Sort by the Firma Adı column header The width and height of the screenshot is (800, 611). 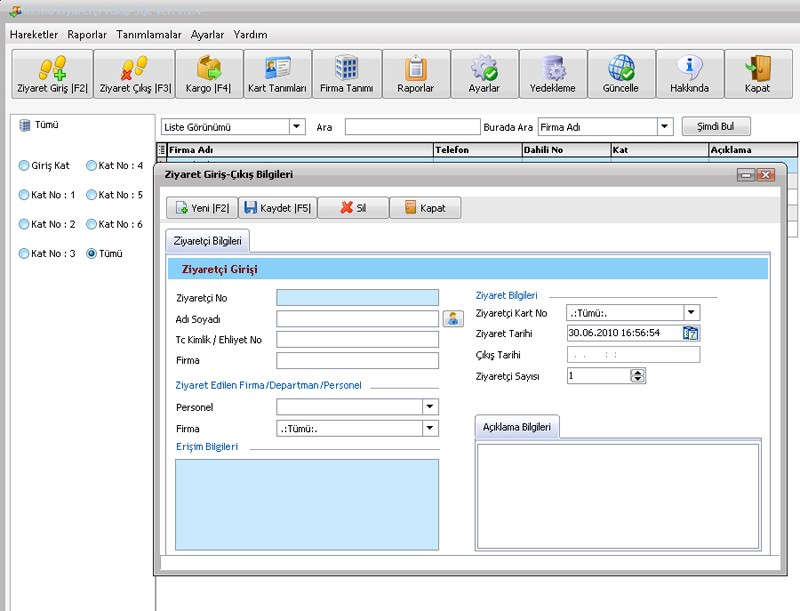pos(301,149)
